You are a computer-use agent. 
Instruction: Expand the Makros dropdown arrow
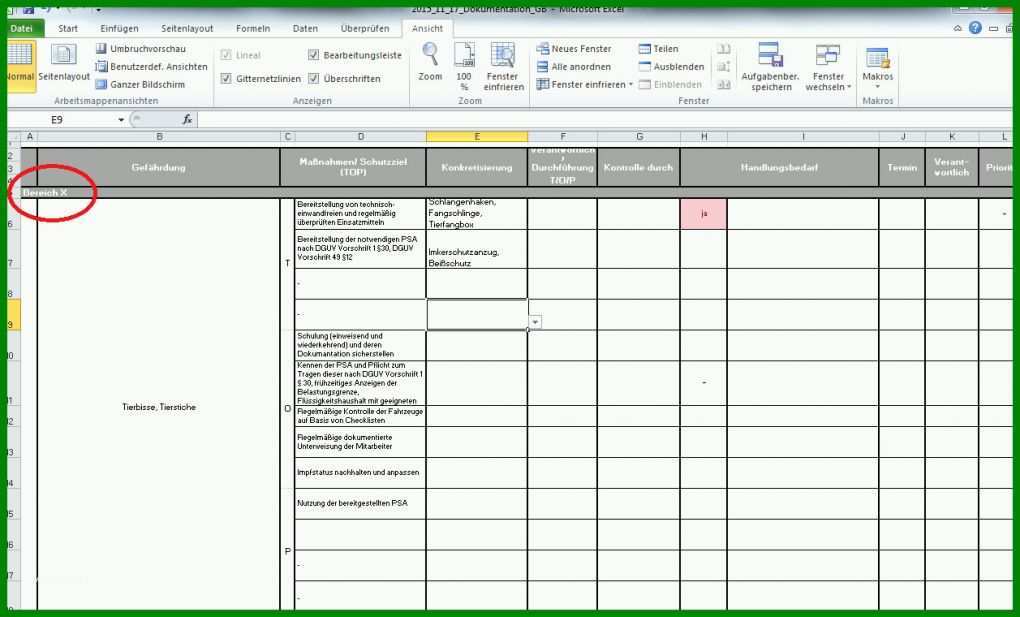tap(878, 87)
